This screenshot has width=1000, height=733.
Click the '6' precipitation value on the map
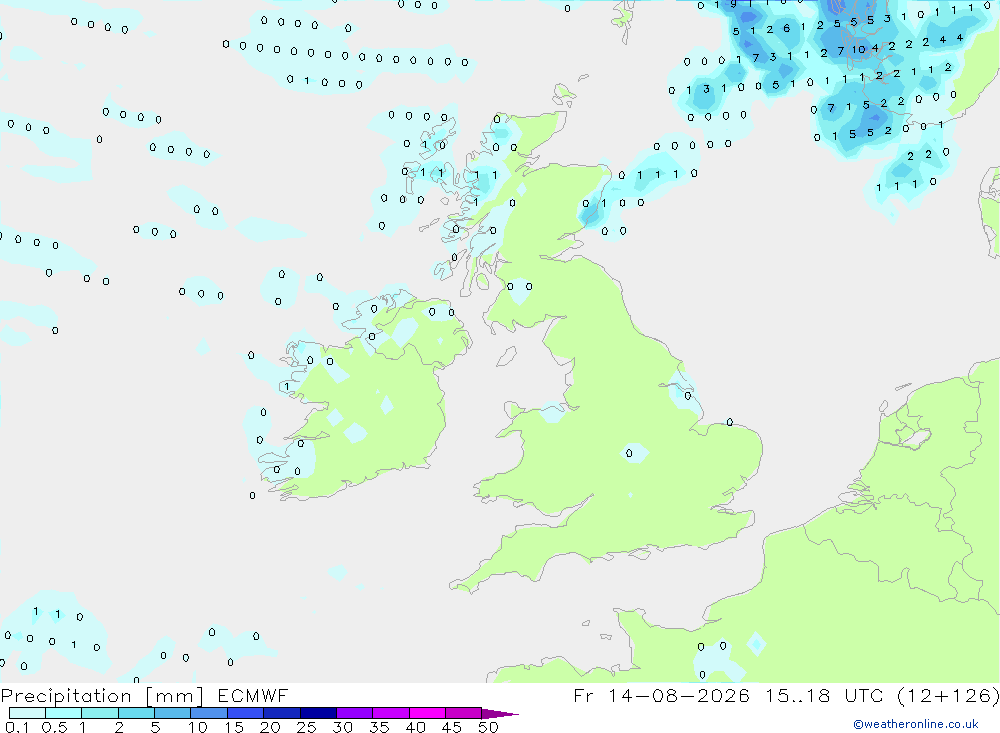tap(786, 28)
